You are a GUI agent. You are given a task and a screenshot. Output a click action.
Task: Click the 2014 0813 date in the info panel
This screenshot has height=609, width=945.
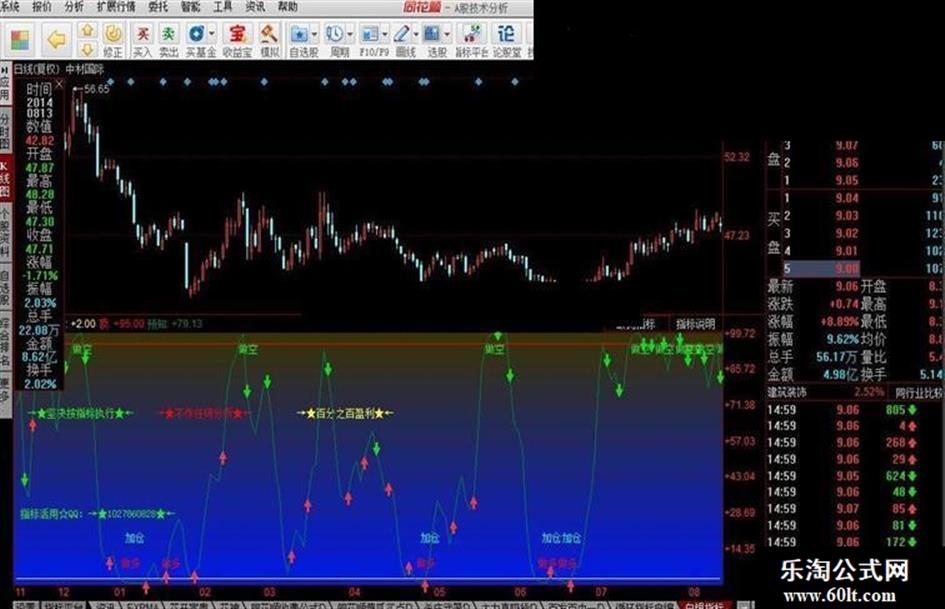[39, 108]
